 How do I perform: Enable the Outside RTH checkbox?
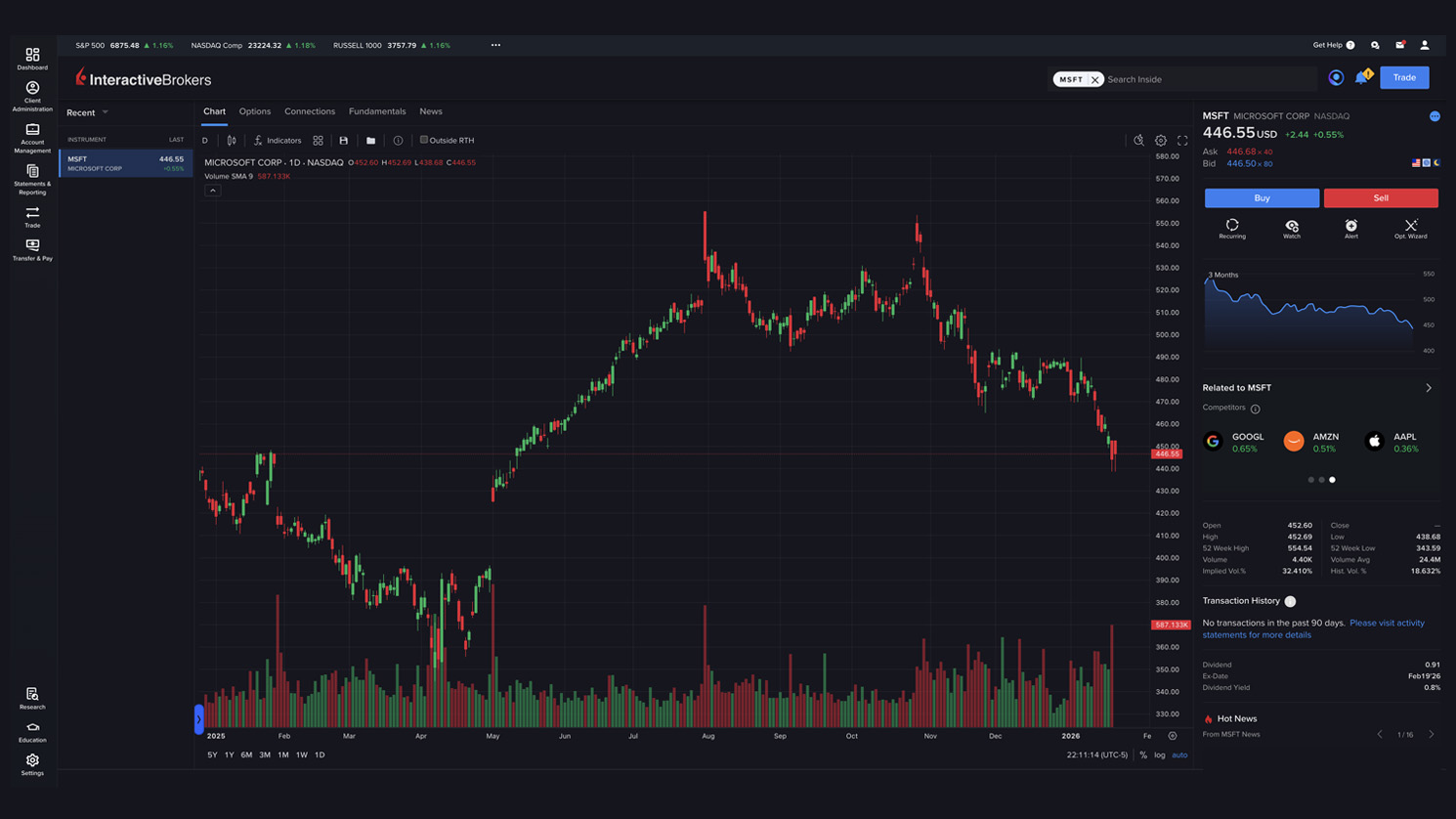(426, 140)
